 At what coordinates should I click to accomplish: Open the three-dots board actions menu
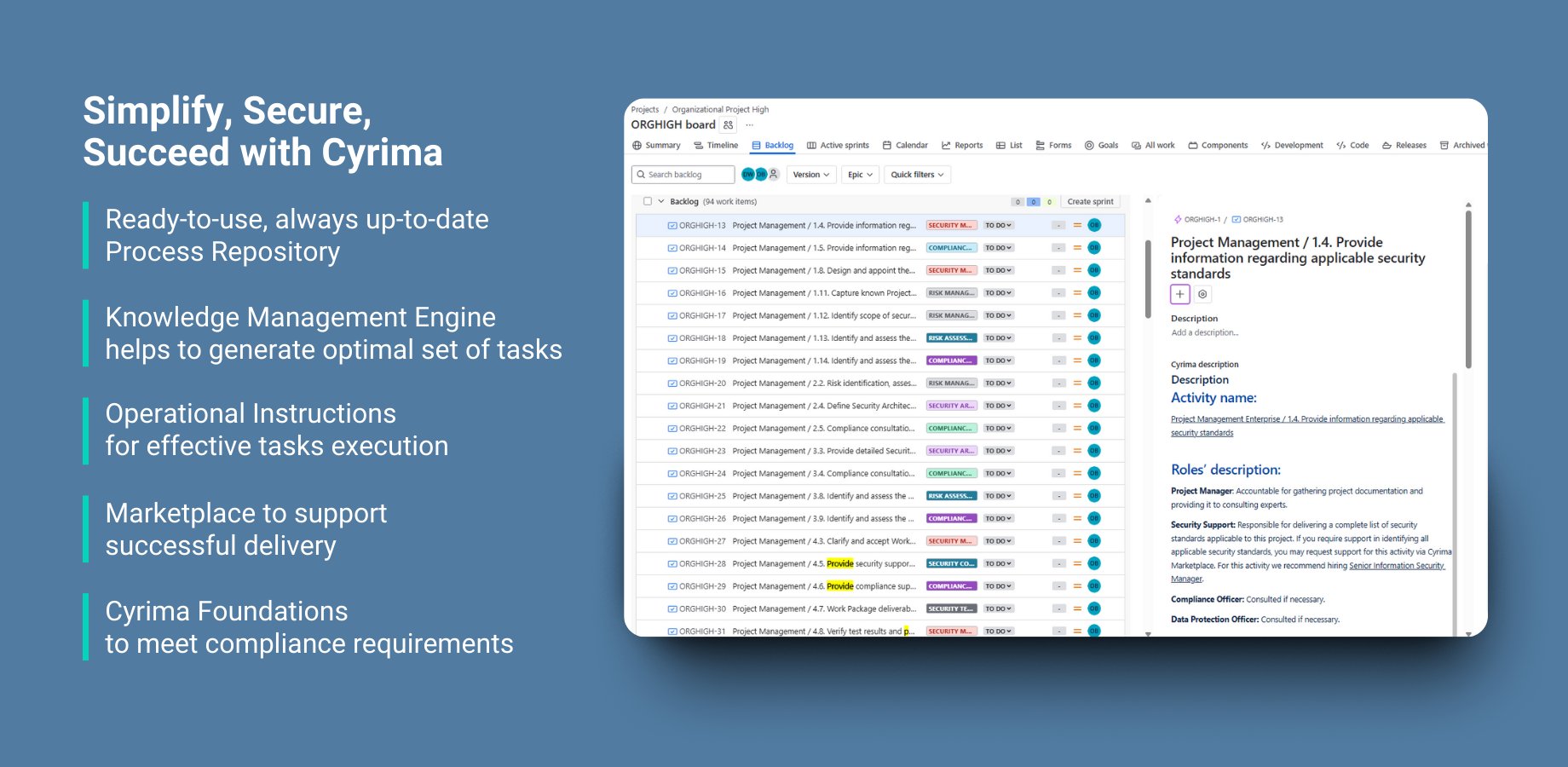(750, 125)
